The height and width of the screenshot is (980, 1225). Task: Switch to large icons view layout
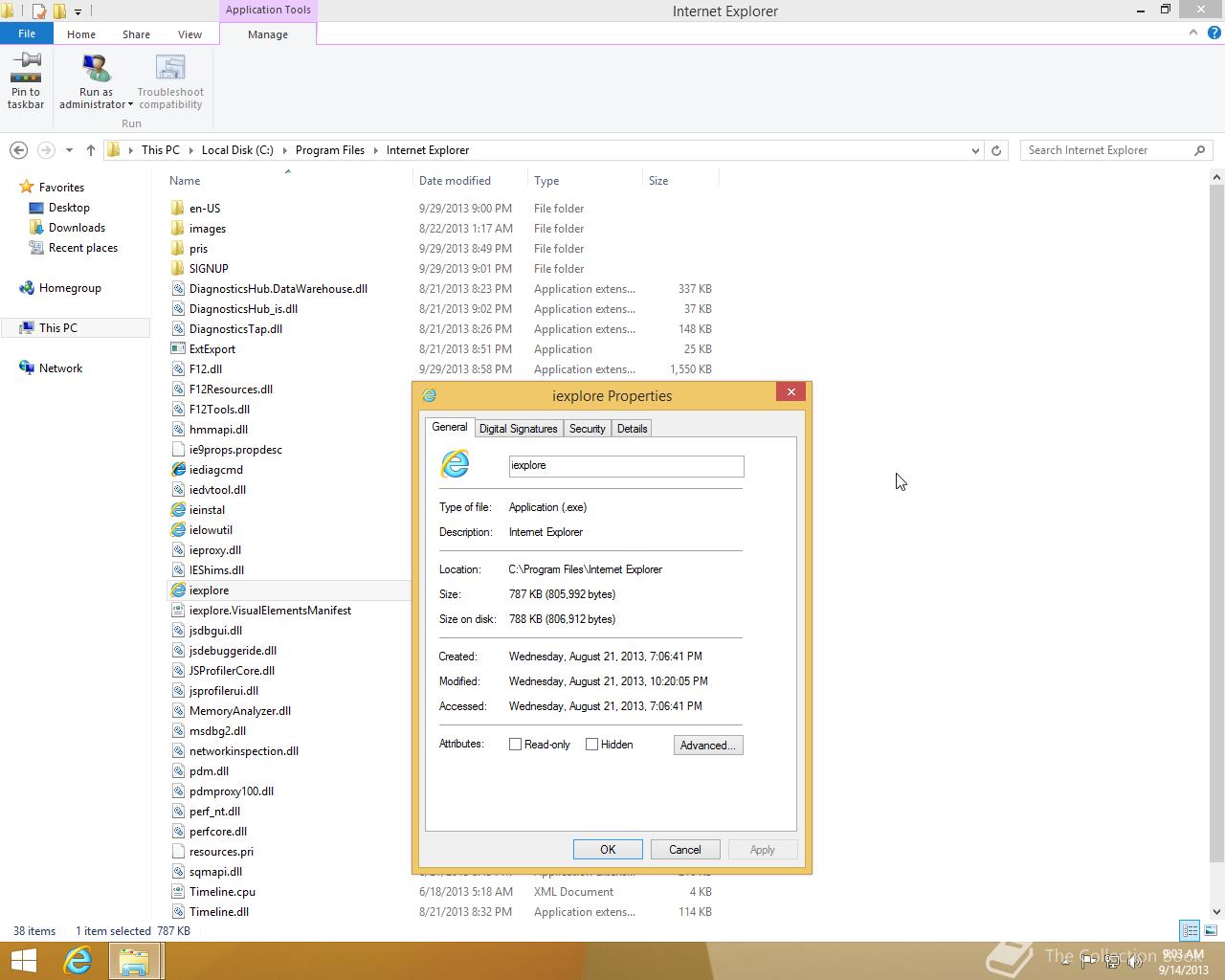pos(1211,930)
